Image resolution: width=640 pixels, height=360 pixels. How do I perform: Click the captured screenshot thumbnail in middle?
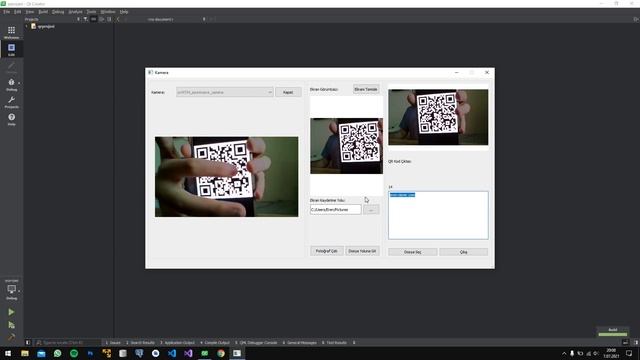tap(347, 146)
